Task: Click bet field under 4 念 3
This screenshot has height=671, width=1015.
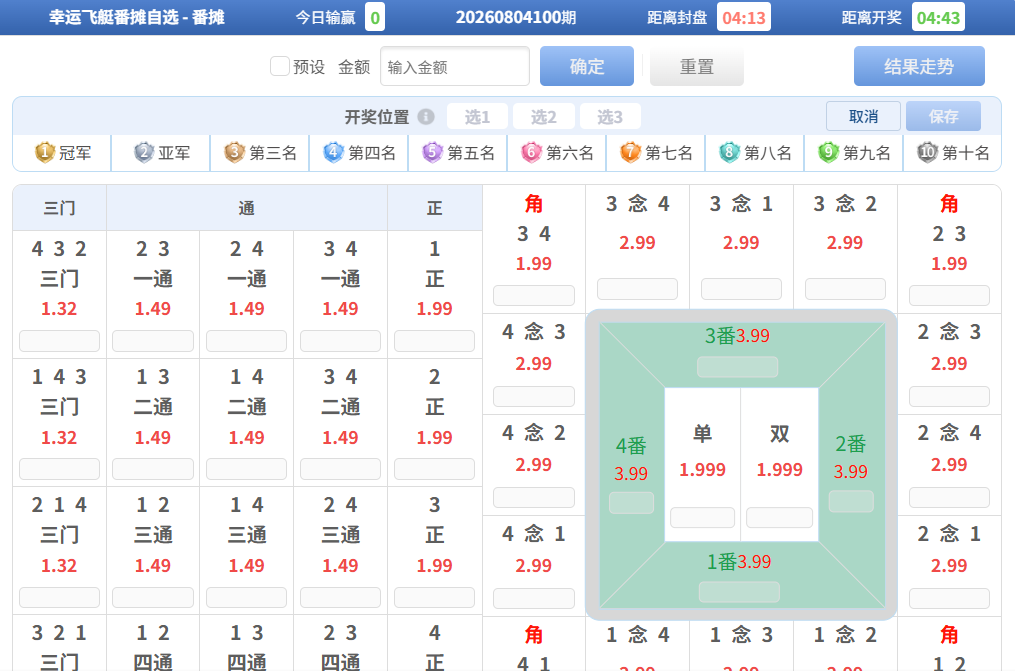Action: click(534, 397)
